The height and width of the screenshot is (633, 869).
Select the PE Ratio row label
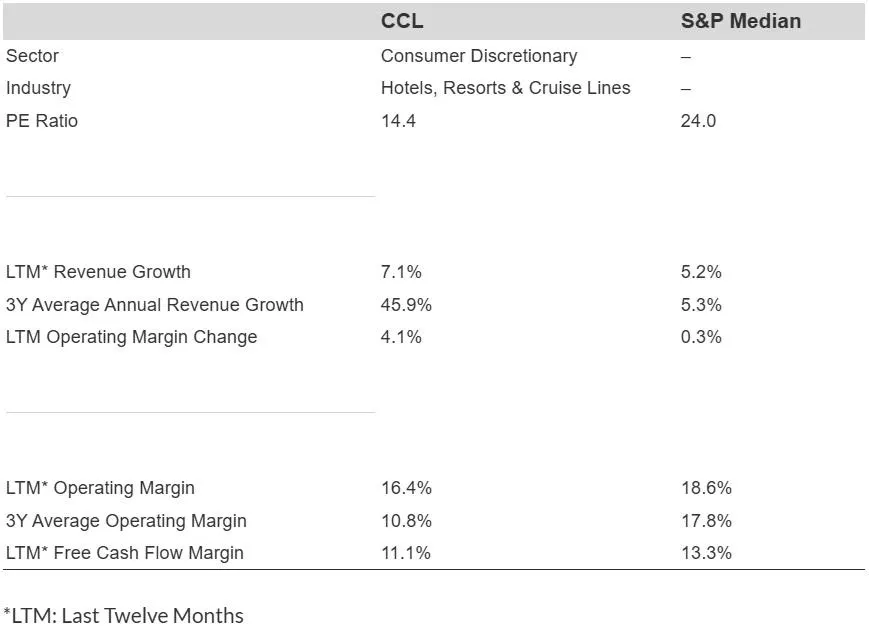pyautogui.click(x=42, y=121)
